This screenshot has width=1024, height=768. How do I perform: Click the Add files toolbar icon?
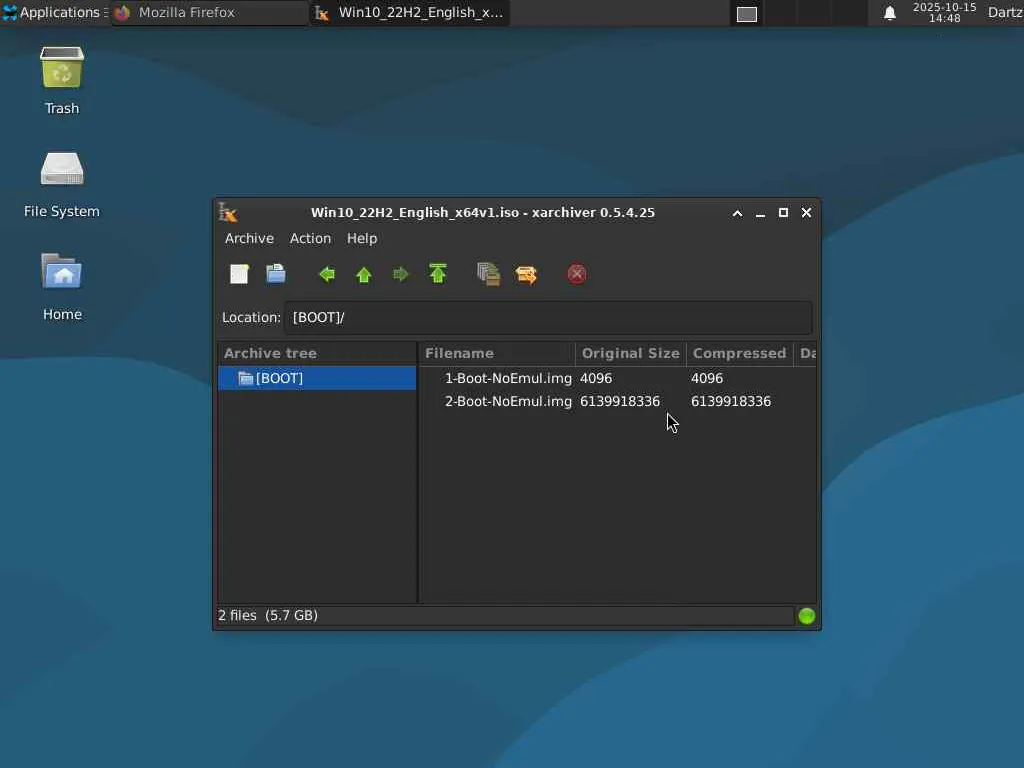click(x=488, y=274)
